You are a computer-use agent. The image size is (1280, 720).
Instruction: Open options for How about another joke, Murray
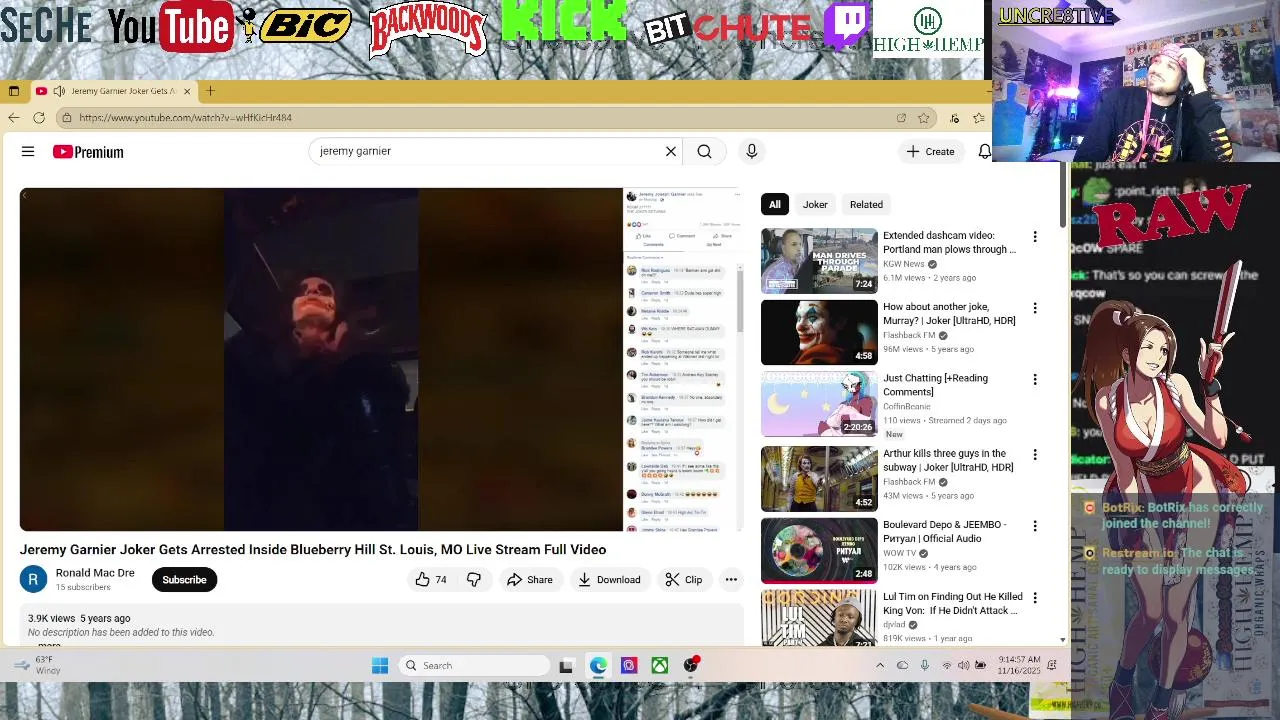(x=1035, y=308)
